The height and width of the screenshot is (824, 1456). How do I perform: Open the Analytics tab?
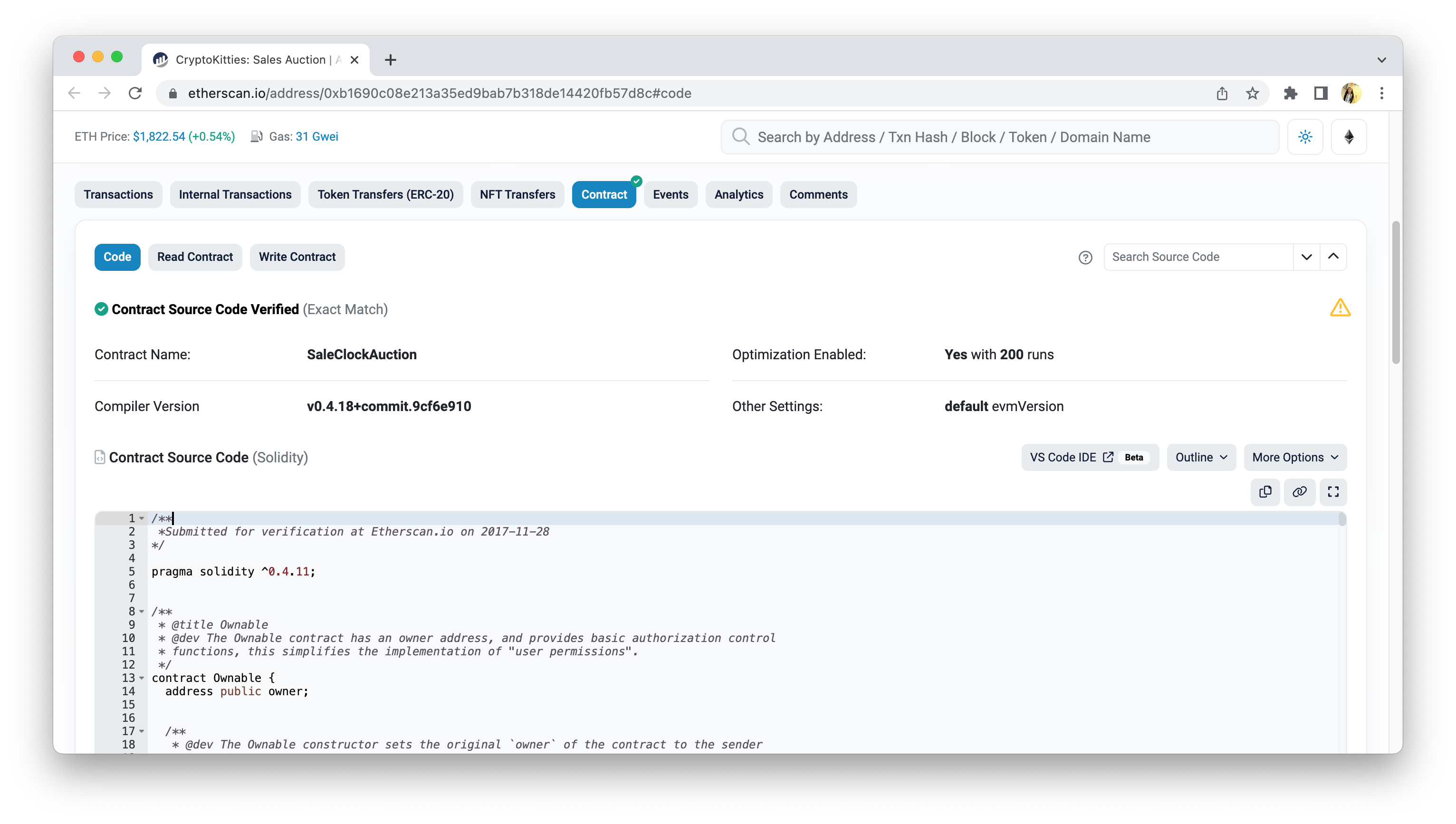[x=738, y=195]
